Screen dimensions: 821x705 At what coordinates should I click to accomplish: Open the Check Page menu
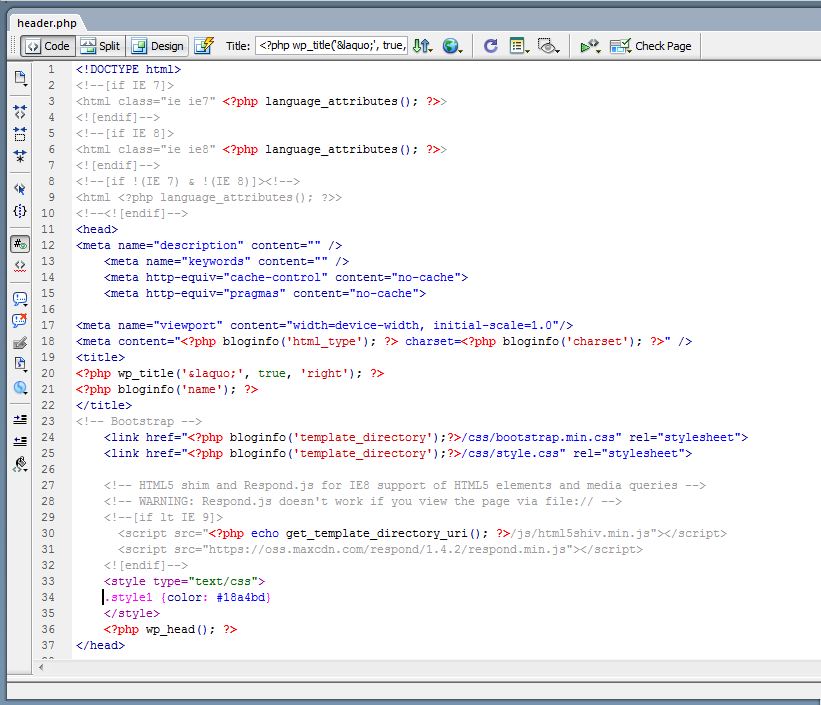(651, 46)
